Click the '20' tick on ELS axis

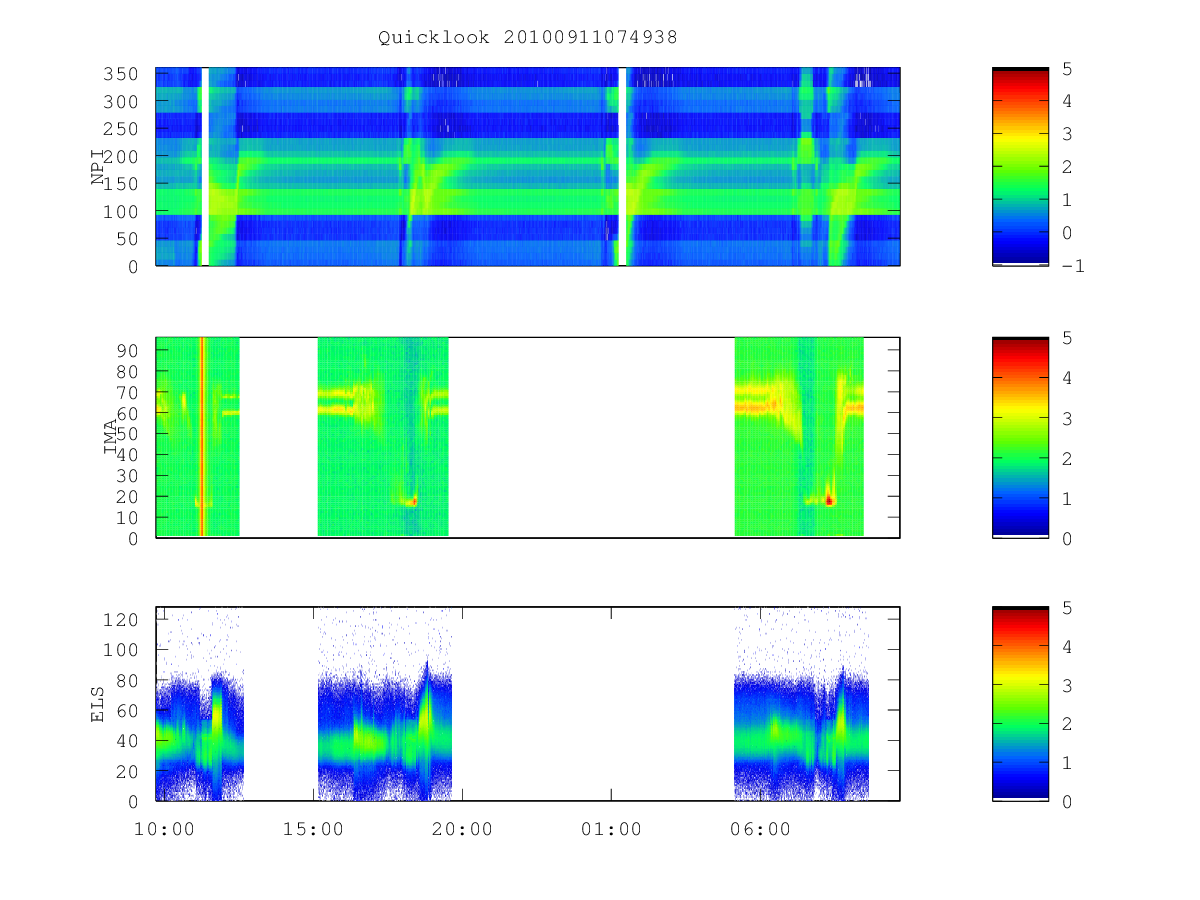[x=126, y=771]
